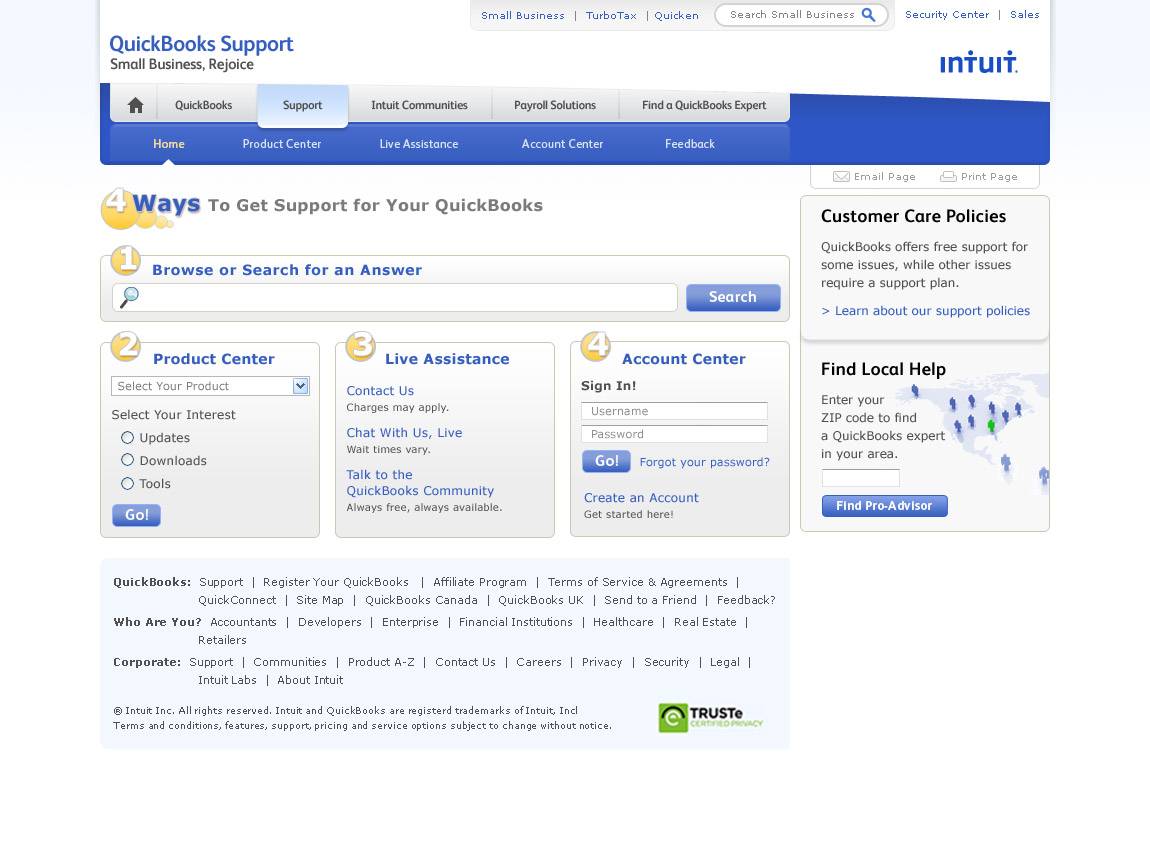The height and width of the screenshot is (848, 1150).
Task: Open the Affiliate Program footer link
Action: [480, 582]
